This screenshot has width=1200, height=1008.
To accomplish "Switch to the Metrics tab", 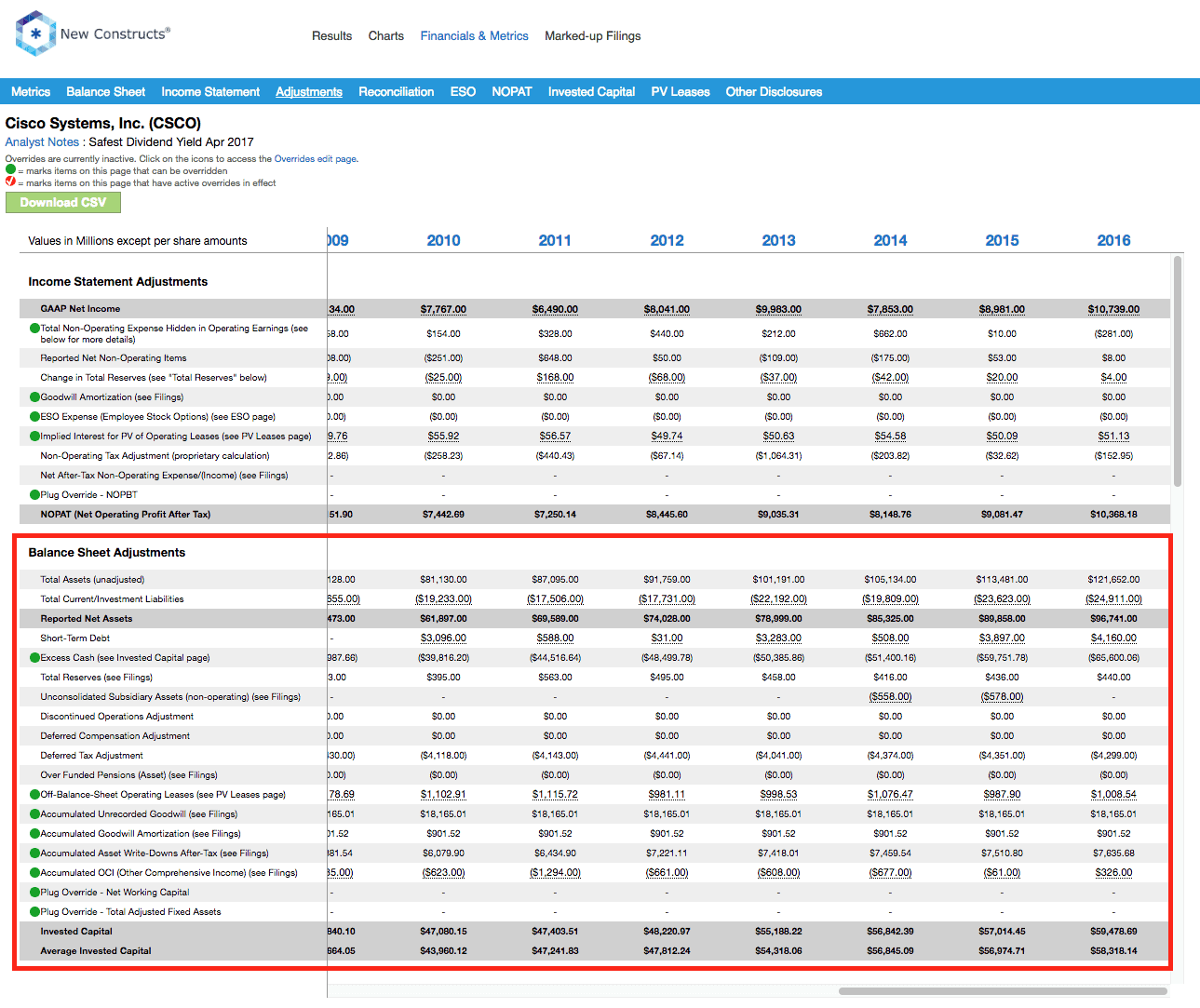I will (31, 92).
